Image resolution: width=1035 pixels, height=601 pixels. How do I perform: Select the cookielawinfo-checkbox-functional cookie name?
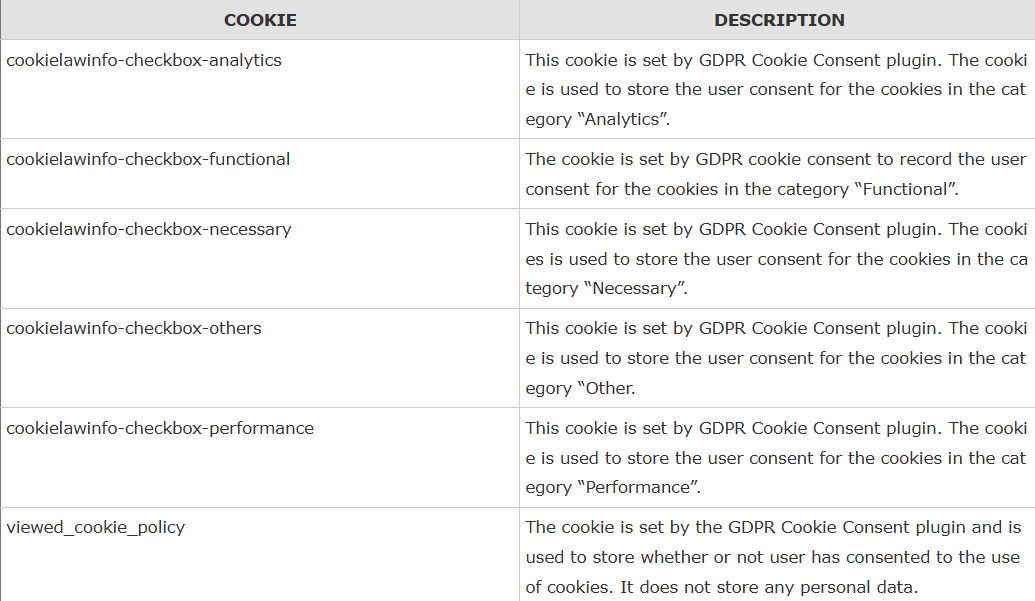(148, 159)
